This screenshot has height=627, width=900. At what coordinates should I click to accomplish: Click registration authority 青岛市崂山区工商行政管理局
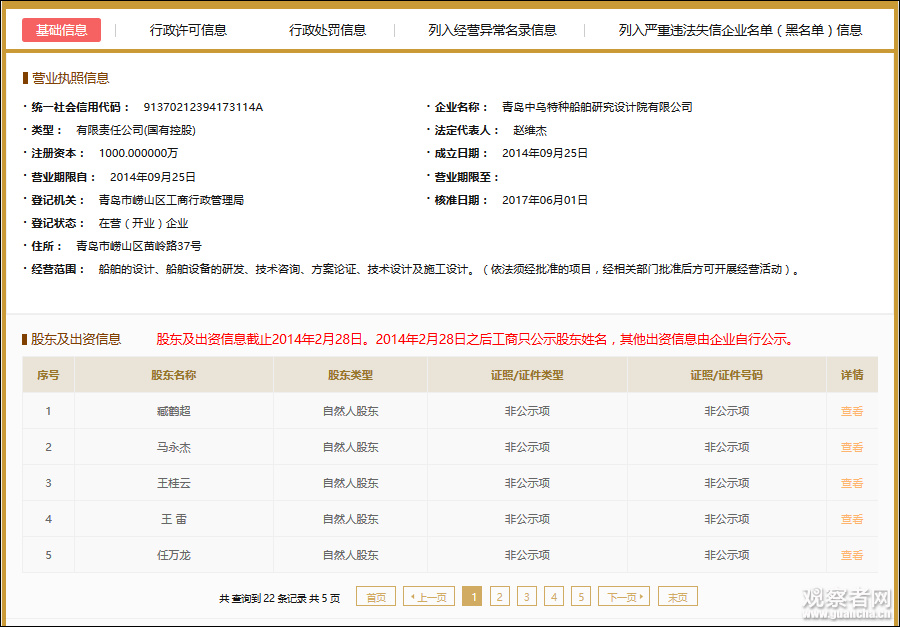coord(171,200)
